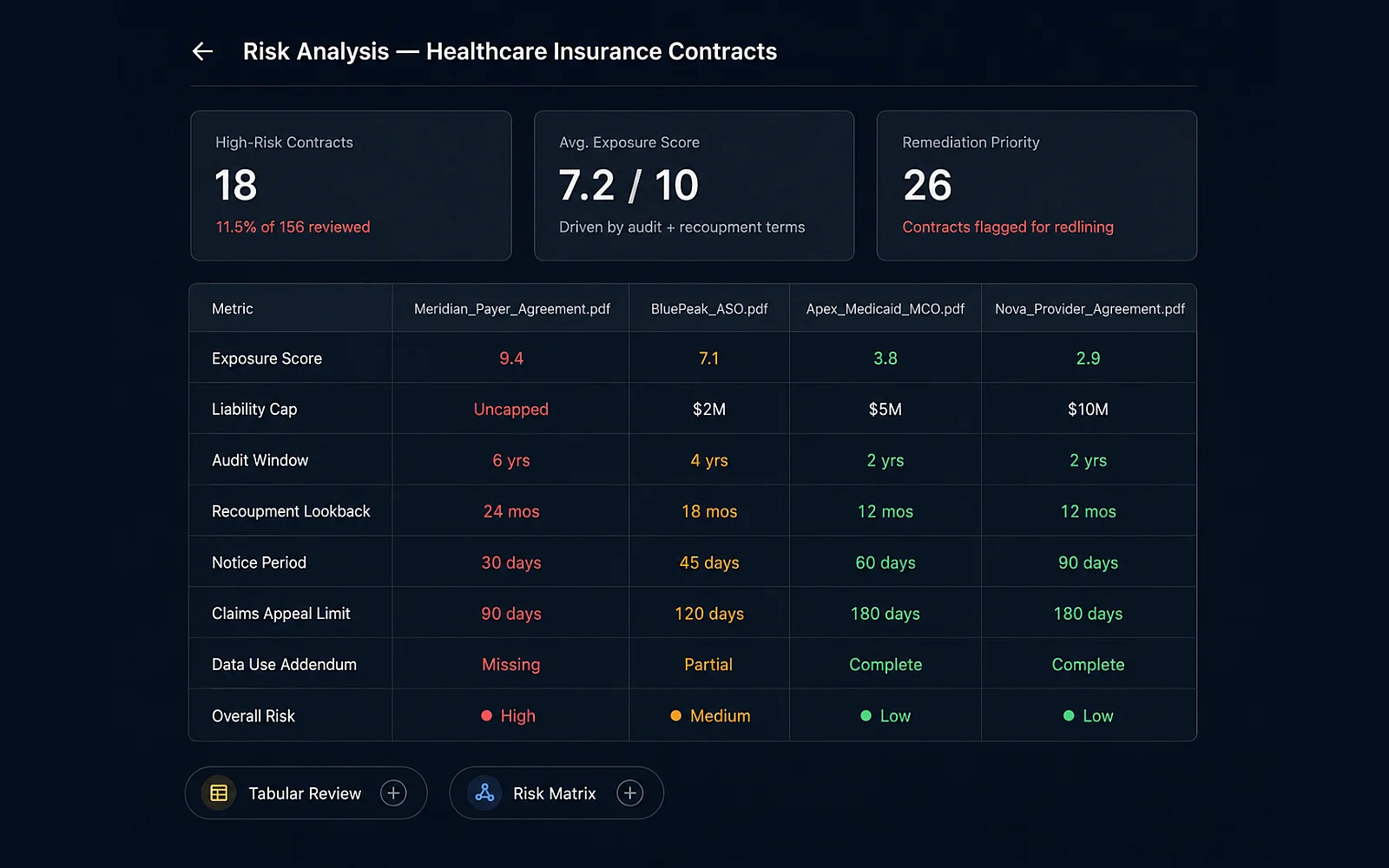This screenshot has width=1389, height=868.
Task: Open the Tabular Review button
Action: coord(306,793)
